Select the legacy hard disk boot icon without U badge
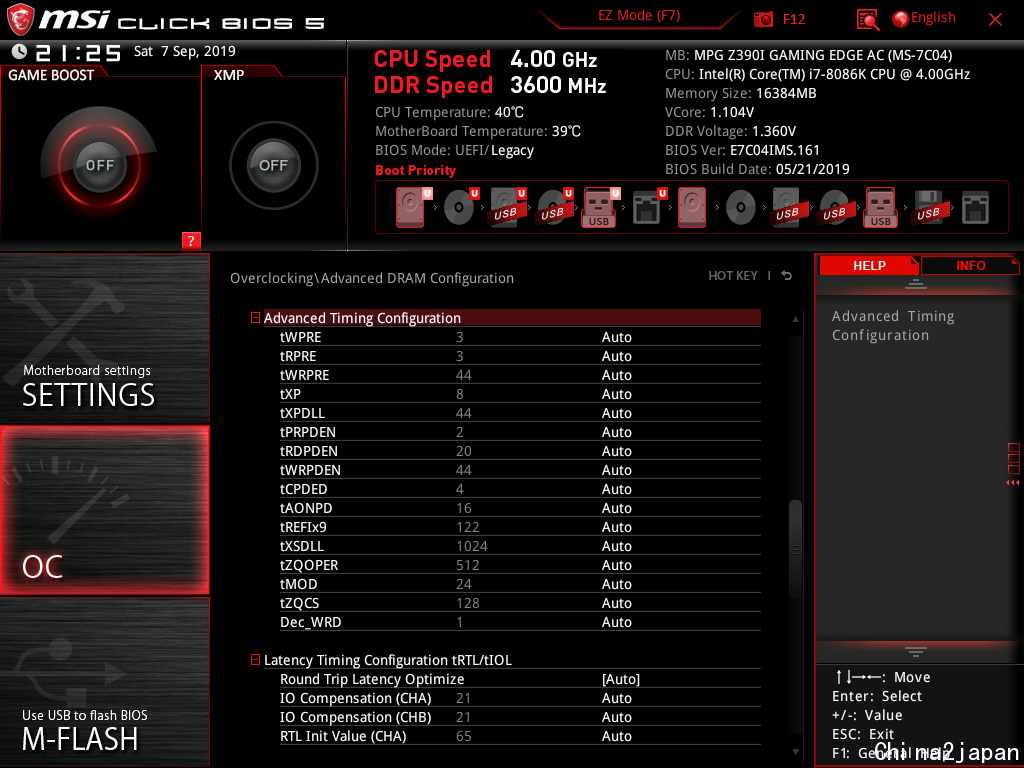 [x=692, y=207]
